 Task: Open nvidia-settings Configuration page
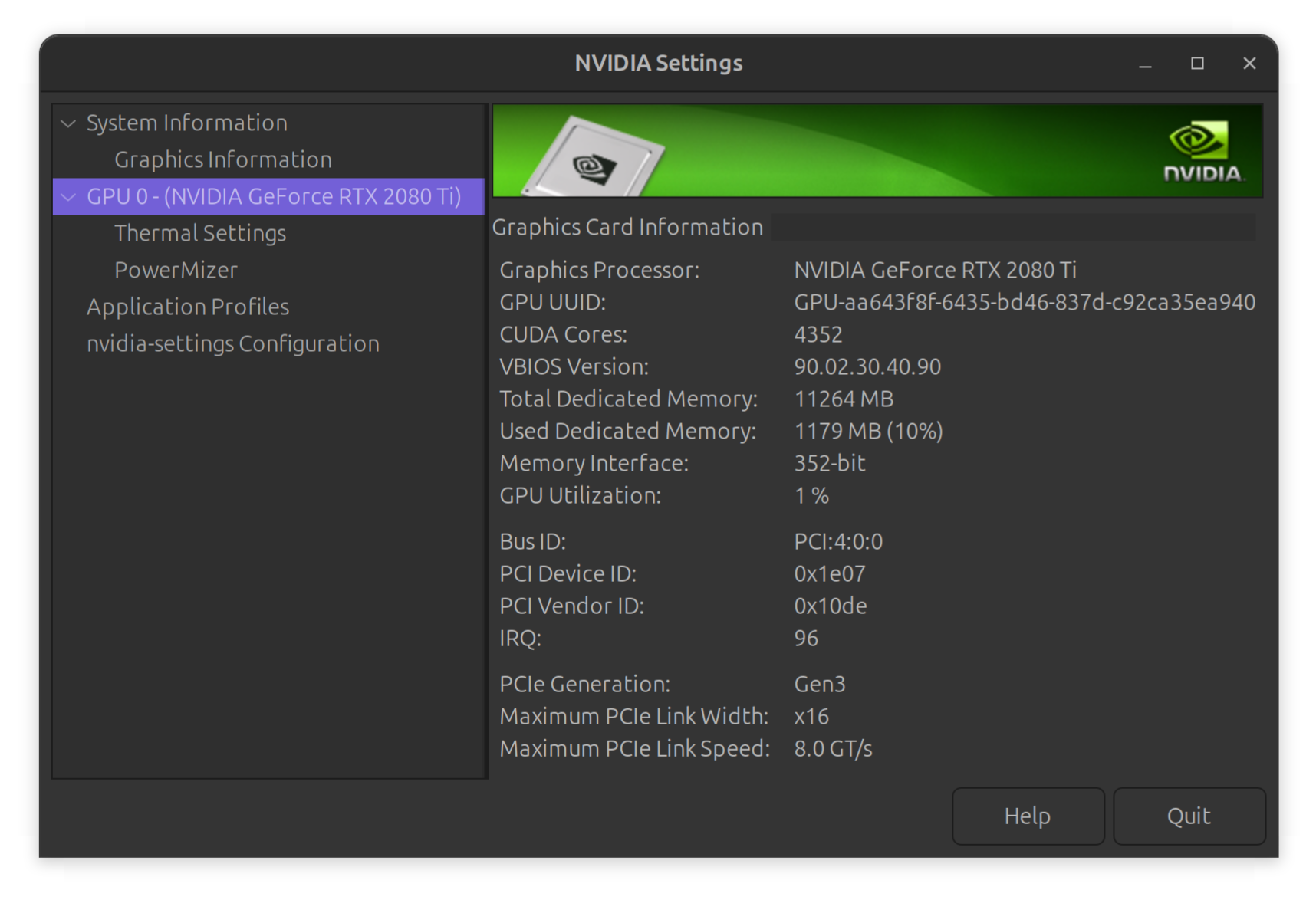coord(232,343)
